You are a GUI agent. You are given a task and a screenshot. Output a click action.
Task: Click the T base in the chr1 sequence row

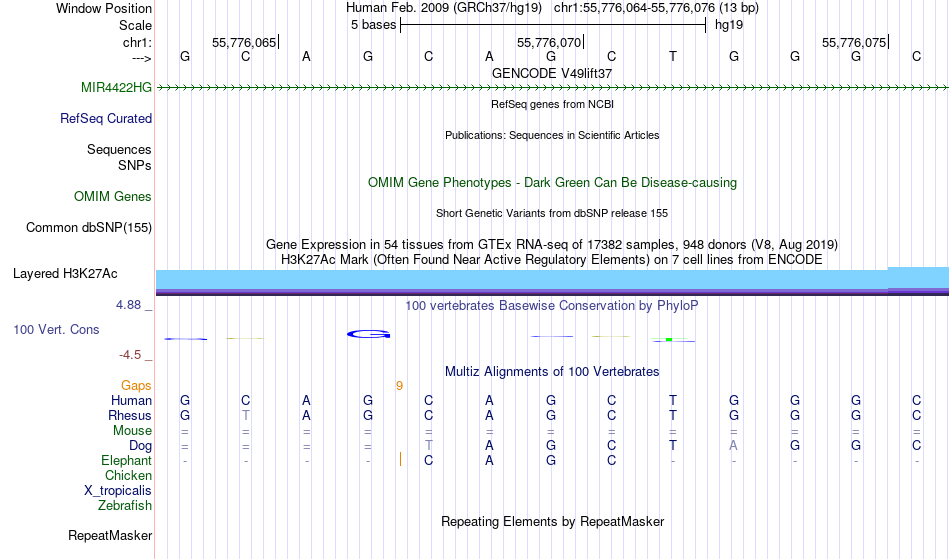point(673,56)
